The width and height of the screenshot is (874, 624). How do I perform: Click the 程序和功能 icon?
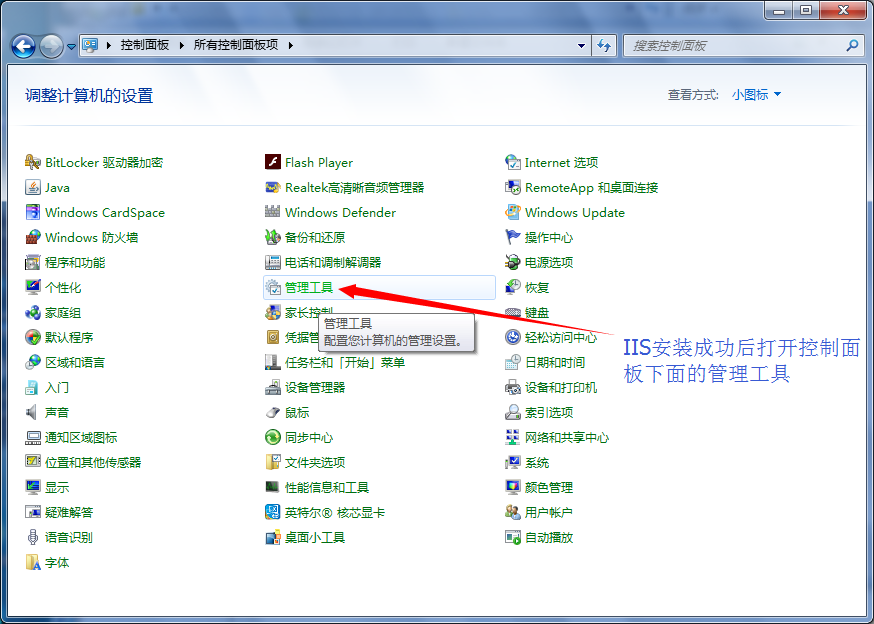32,263
